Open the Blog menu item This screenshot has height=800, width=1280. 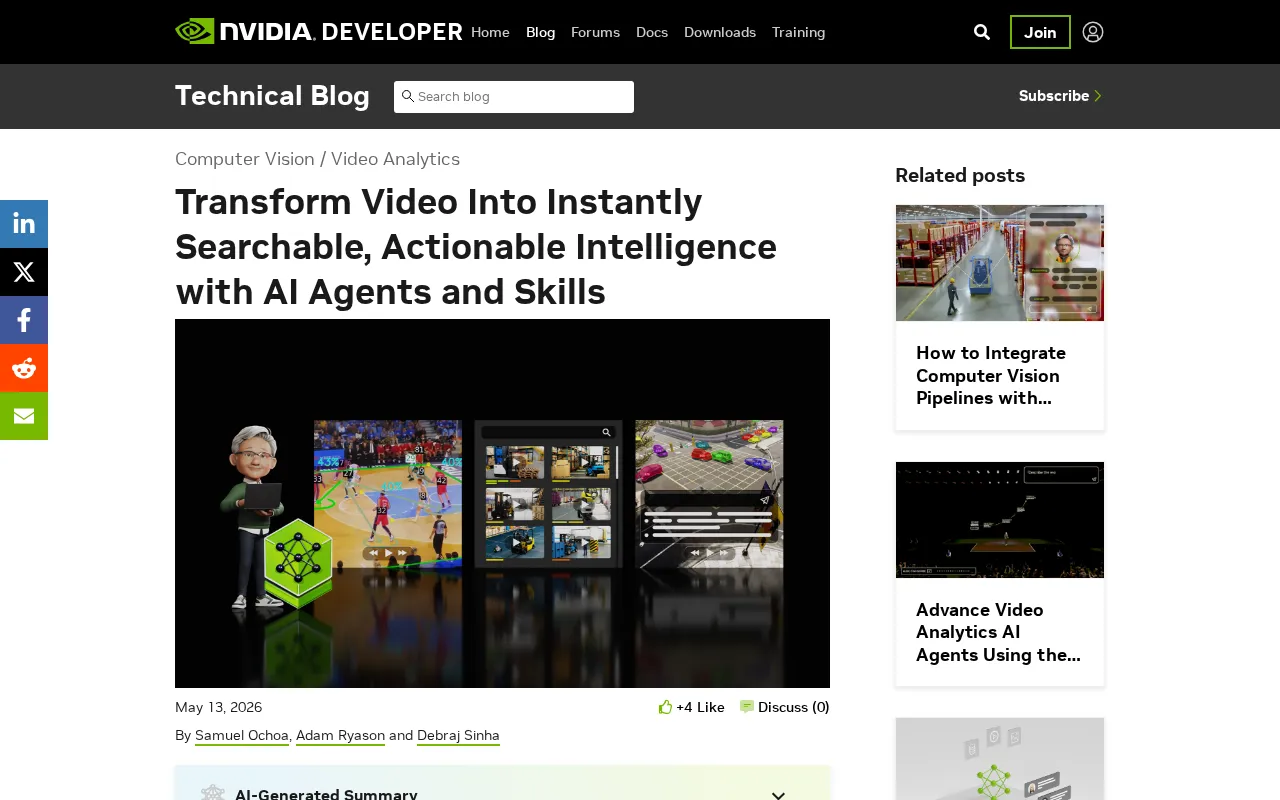540,32
